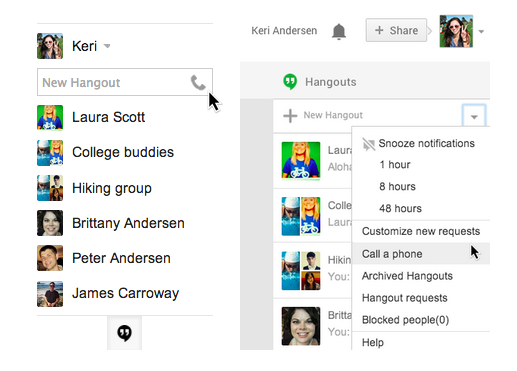Choose Archived Hangouts from the menu

(x=407, y=276)
